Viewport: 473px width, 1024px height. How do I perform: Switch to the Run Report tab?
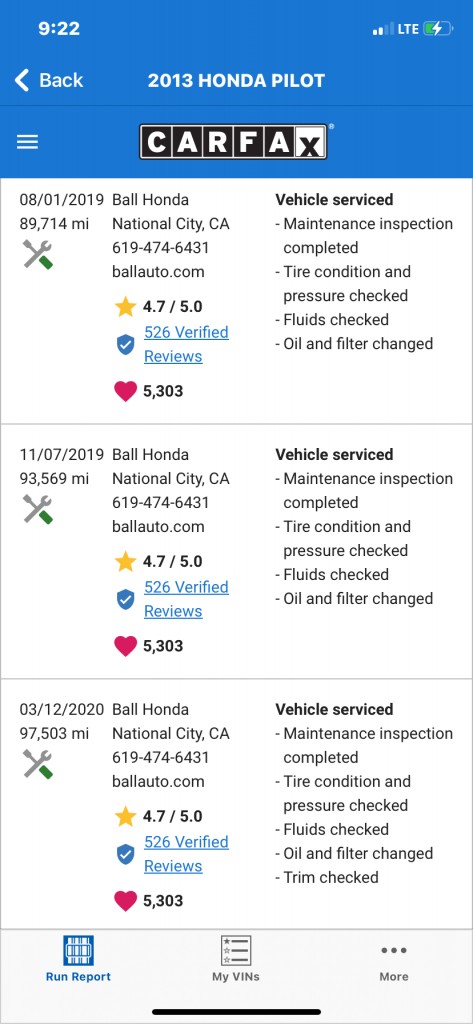tap(78, 959)
